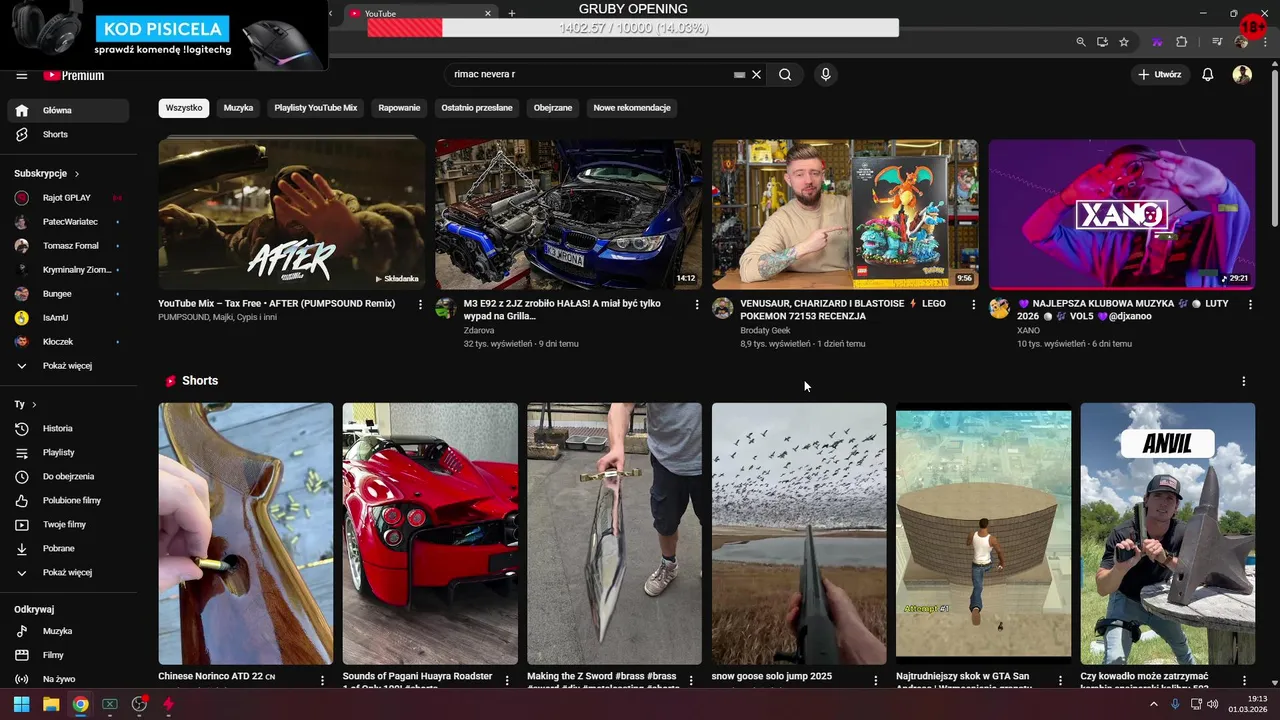
Task: Expand the Ty section chevron
Action: click(34, 404)
